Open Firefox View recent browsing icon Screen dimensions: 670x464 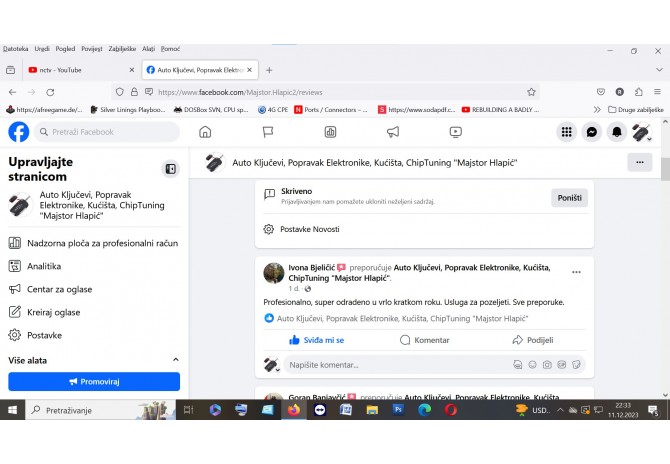[11, 70]
